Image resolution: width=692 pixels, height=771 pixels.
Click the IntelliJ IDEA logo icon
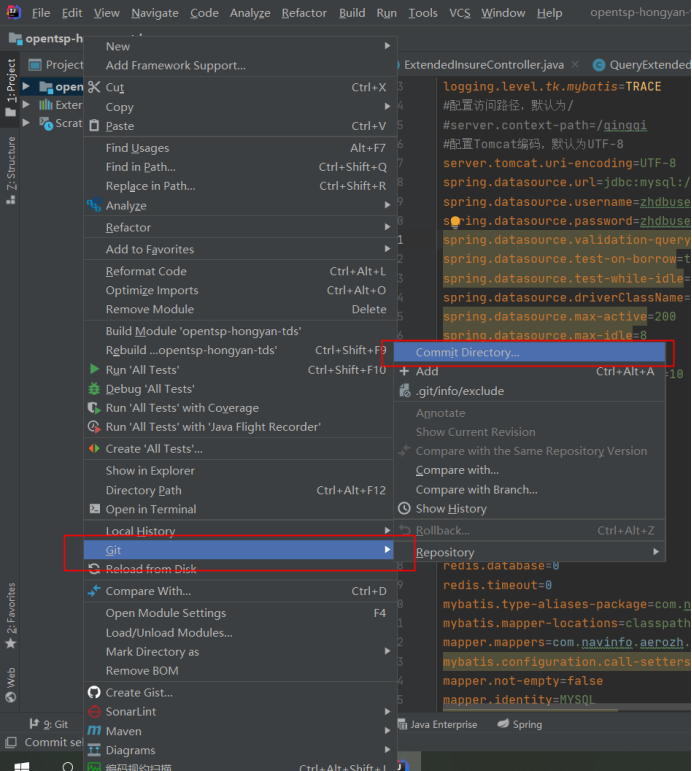click(x=13, y=12)
